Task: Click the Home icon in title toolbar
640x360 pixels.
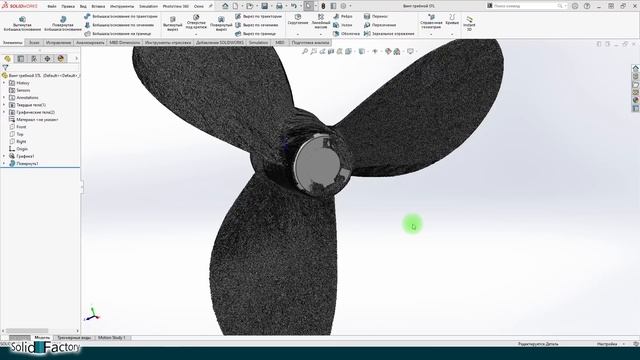Action: click(x=225, y=6)
